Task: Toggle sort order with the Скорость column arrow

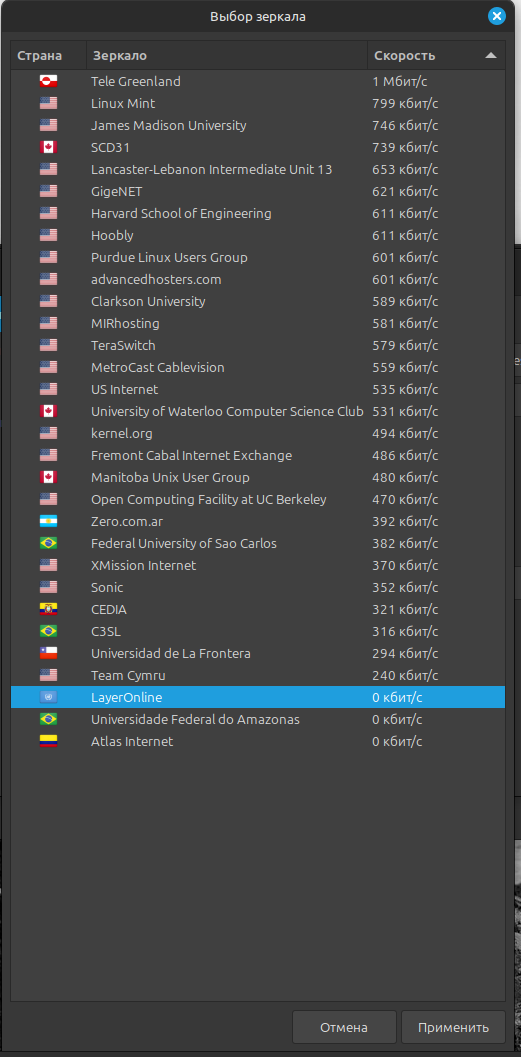Action: 491,55
